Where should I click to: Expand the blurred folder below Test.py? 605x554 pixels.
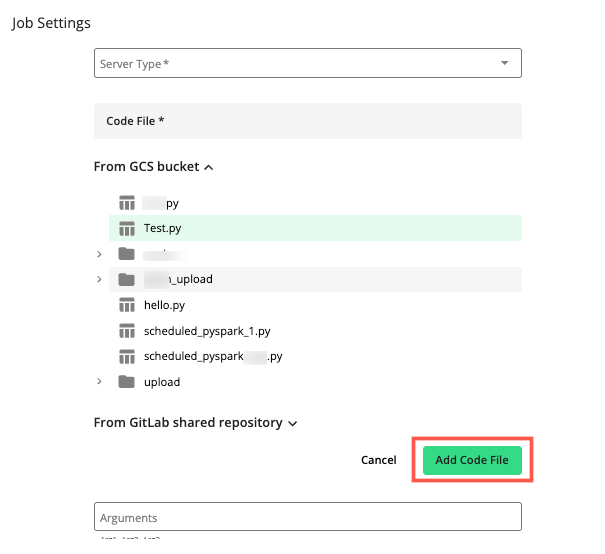[x=98, y=254]
